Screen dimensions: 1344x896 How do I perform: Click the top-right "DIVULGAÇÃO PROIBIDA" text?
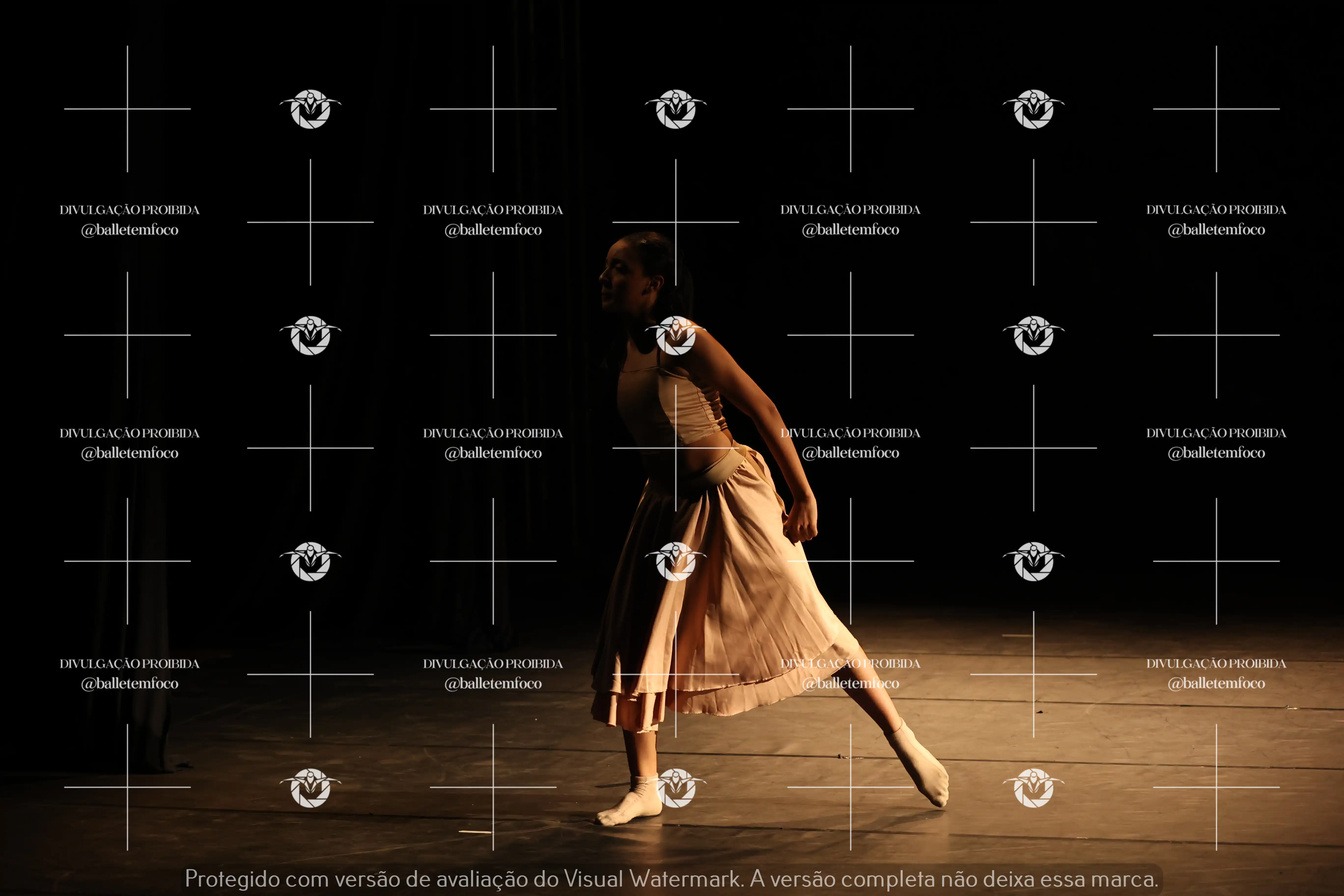click(1216, 210)
